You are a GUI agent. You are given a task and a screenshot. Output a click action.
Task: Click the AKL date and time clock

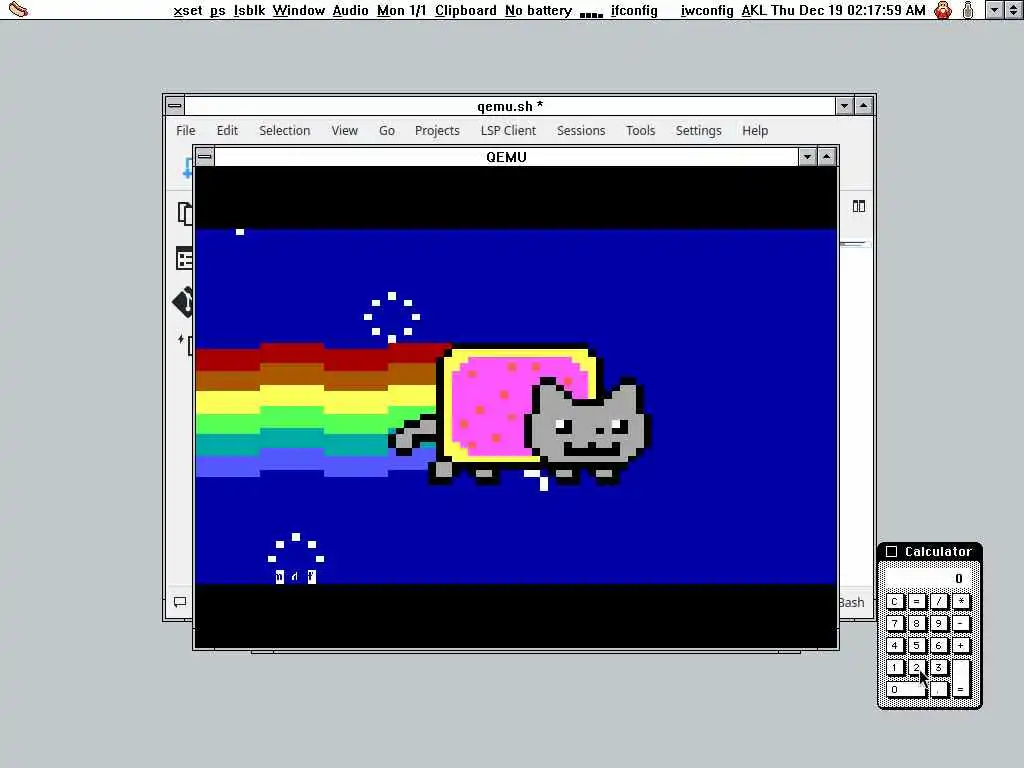point(833,10)
